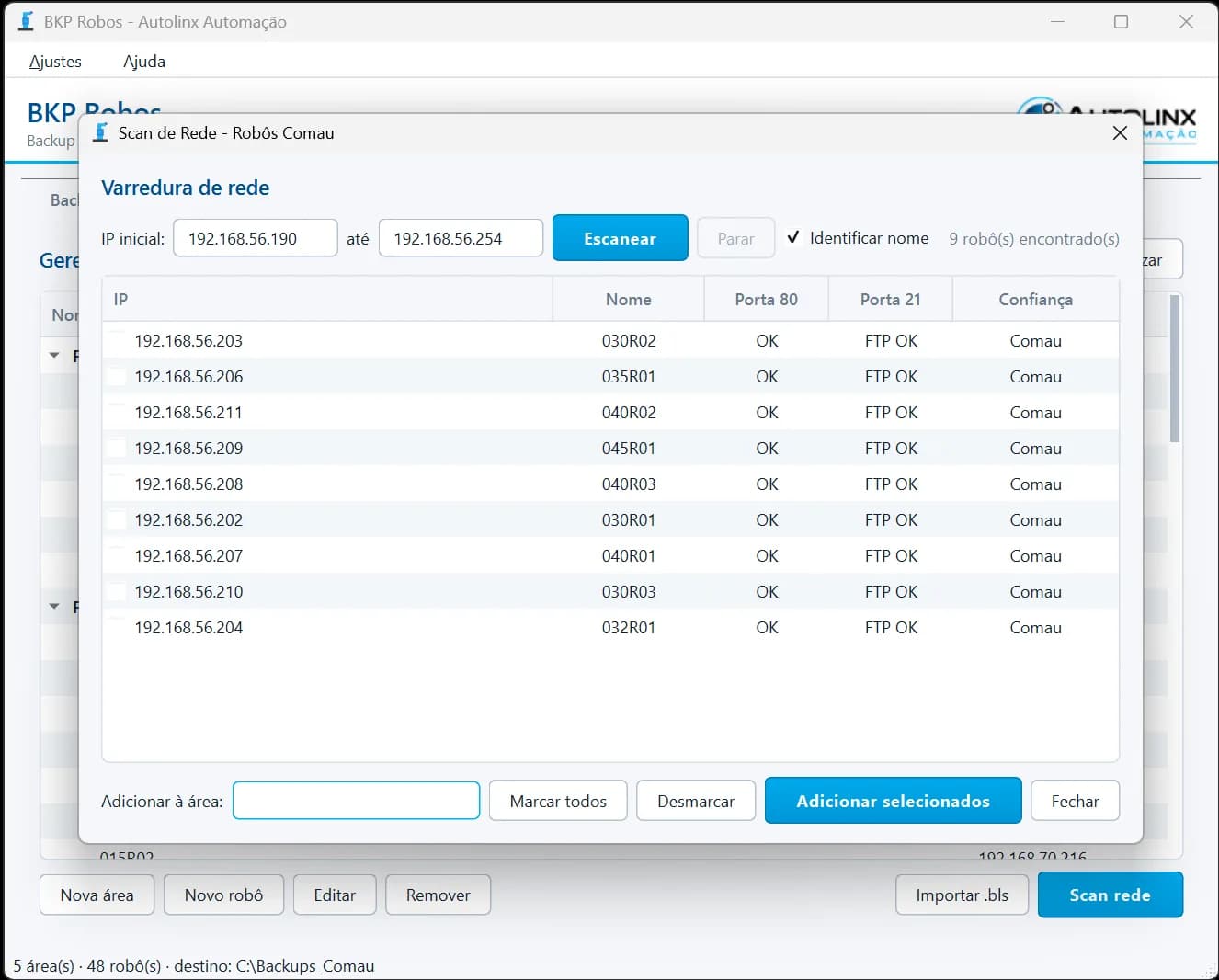1219x980 pixels.
Task: Click the Fechar button
Action: click(1075, 801)
